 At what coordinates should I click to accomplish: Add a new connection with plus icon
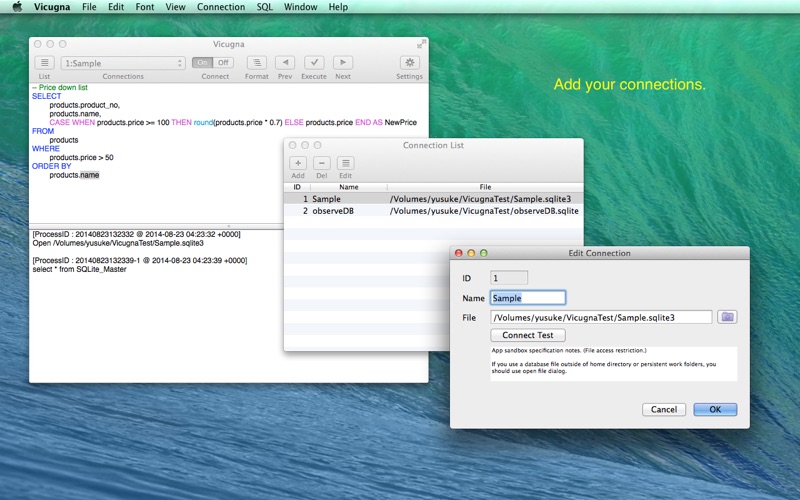[298, 163]
